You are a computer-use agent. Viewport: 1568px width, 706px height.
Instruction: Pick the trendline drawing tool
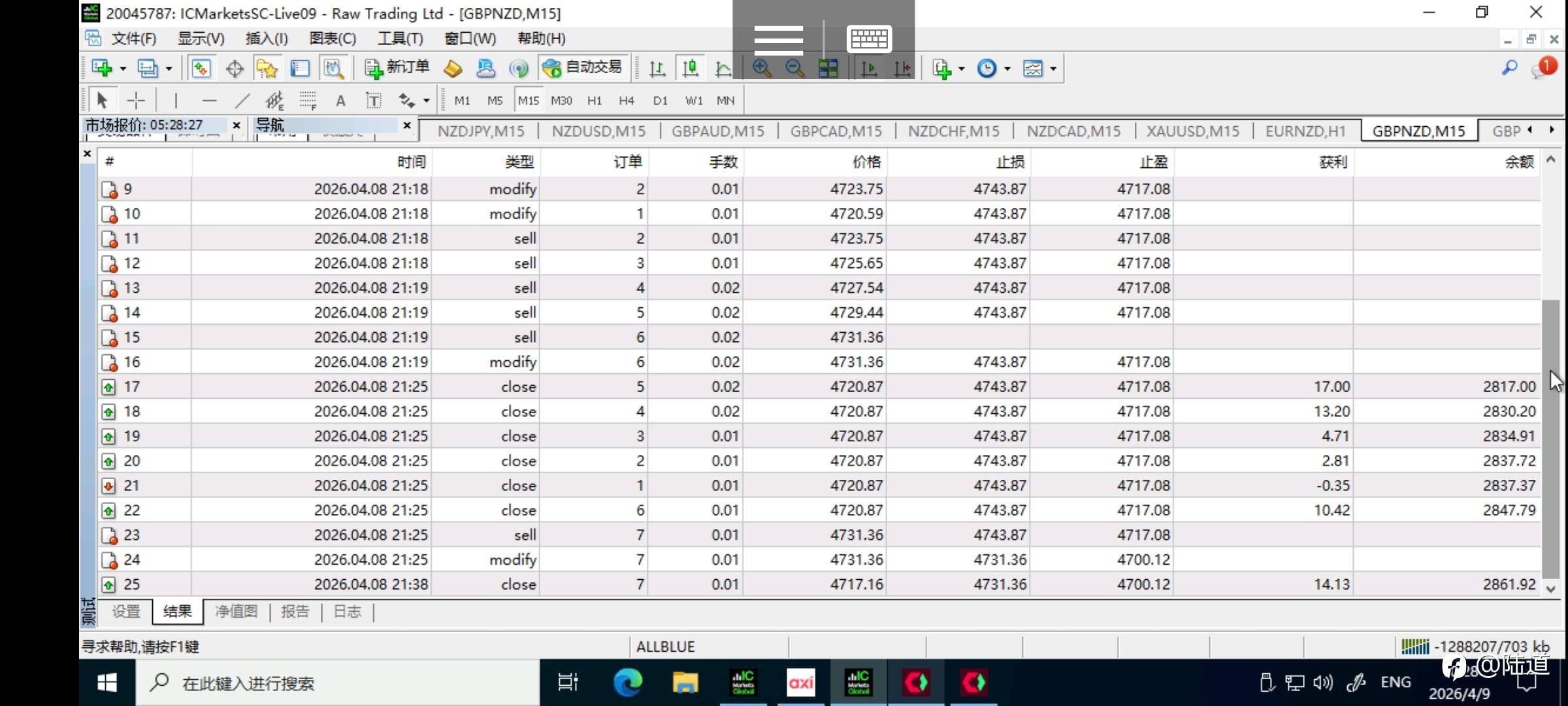(x=242, y=101)
